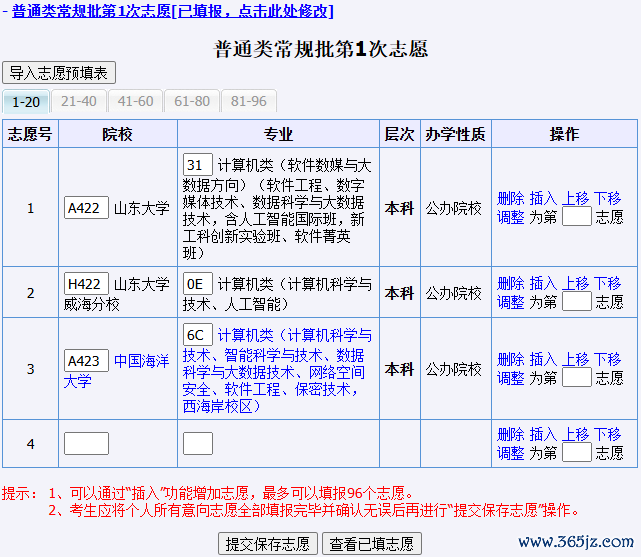Click 上移 for wish number 1
The width and height of the screenshot is (641, 557).
pos(575,199)
